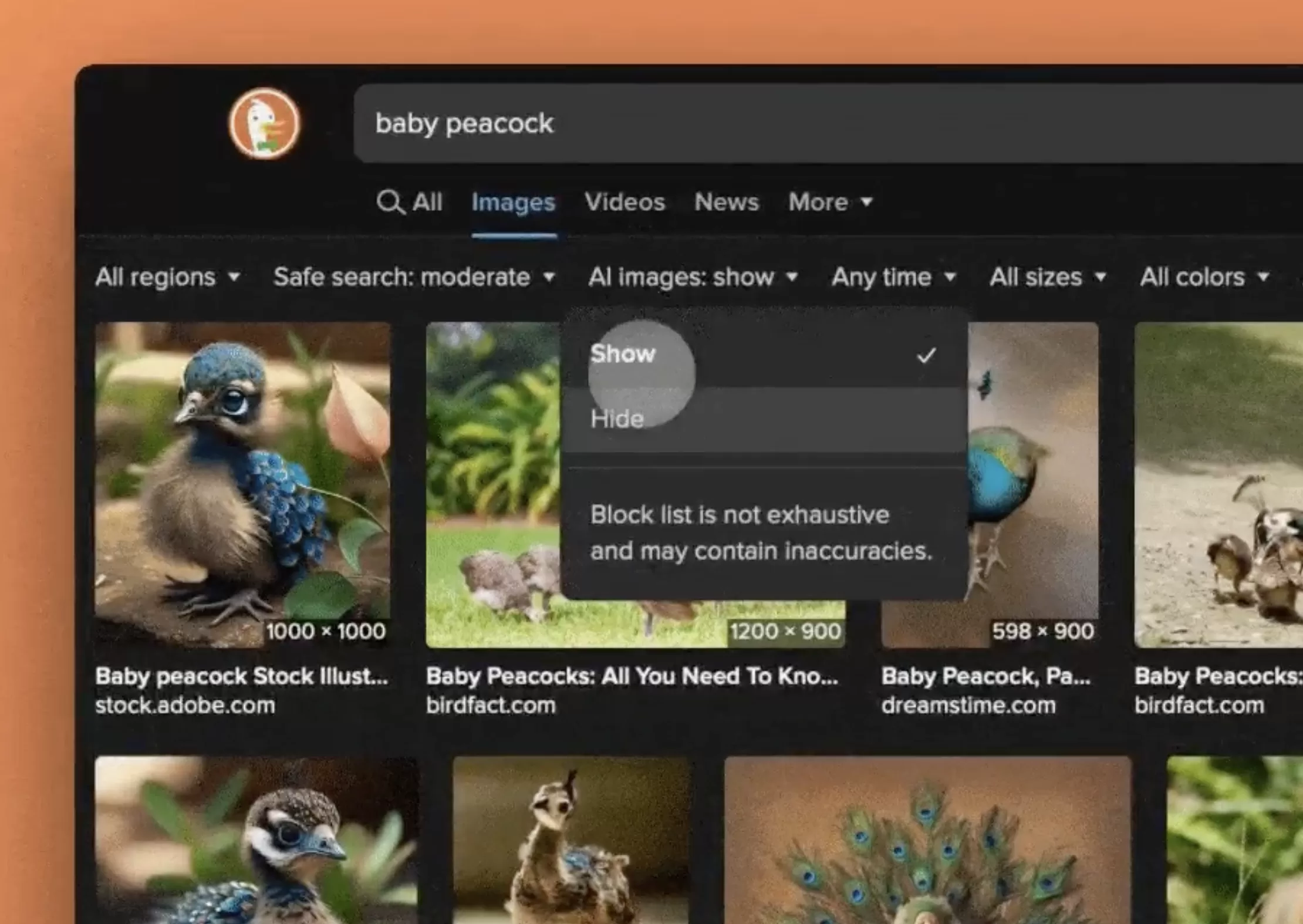
Task: Expand the More menu
Action: click(x=830, y=202)
